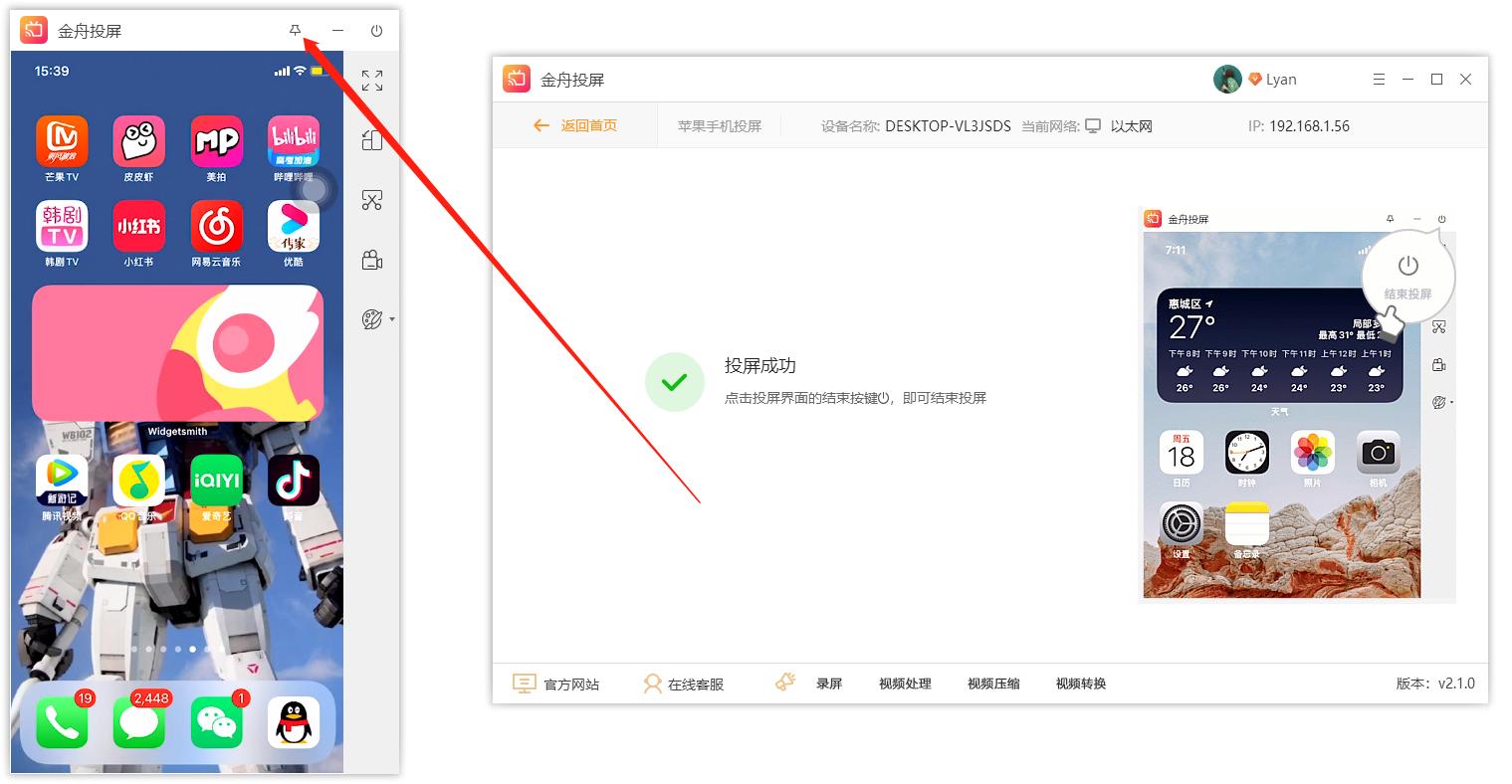Click the ethernet network icon near 当前网络
Viewport: 1512px width, 784px height.
point(1093,125)
